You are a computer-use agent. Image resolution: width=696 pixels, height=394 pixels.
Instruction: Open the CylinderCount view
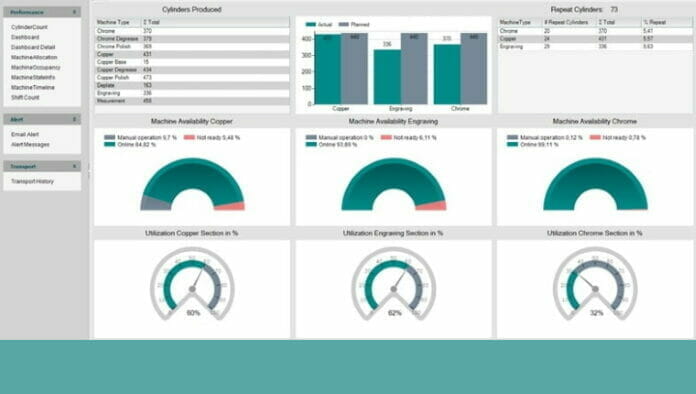click(29, 27)
